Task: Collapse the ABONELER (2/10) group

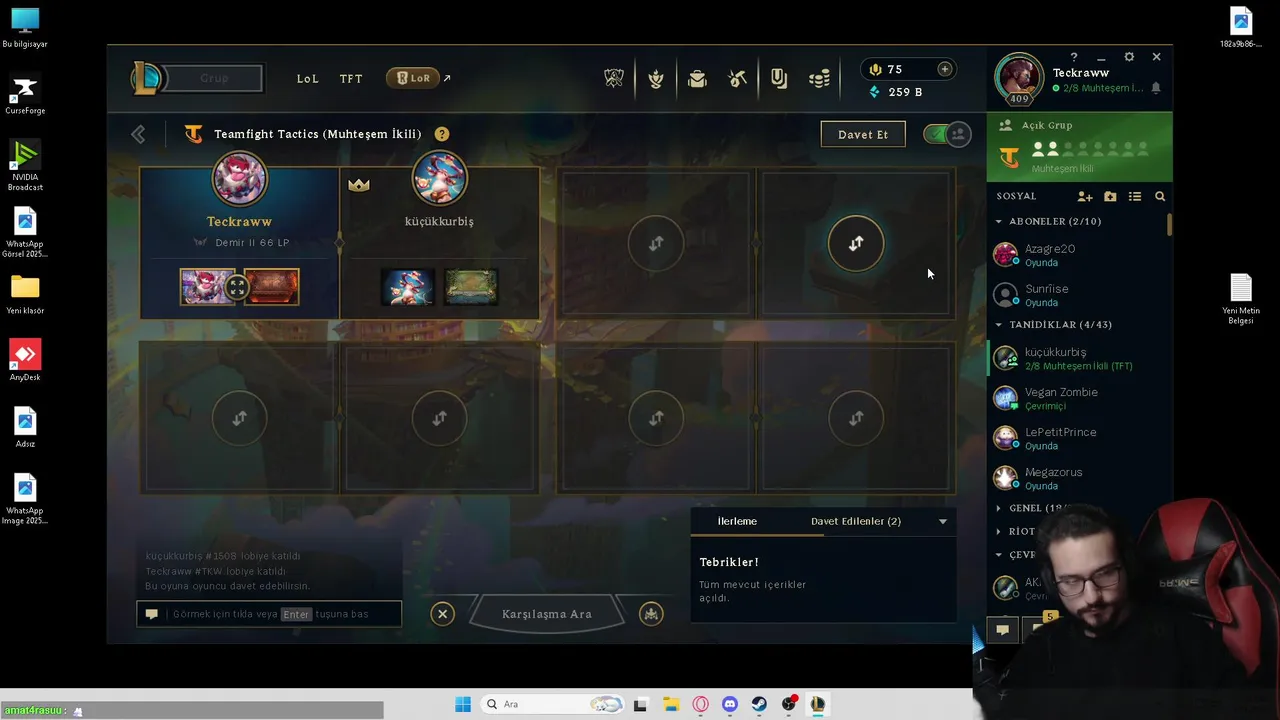Action: [x=998, y=221]
